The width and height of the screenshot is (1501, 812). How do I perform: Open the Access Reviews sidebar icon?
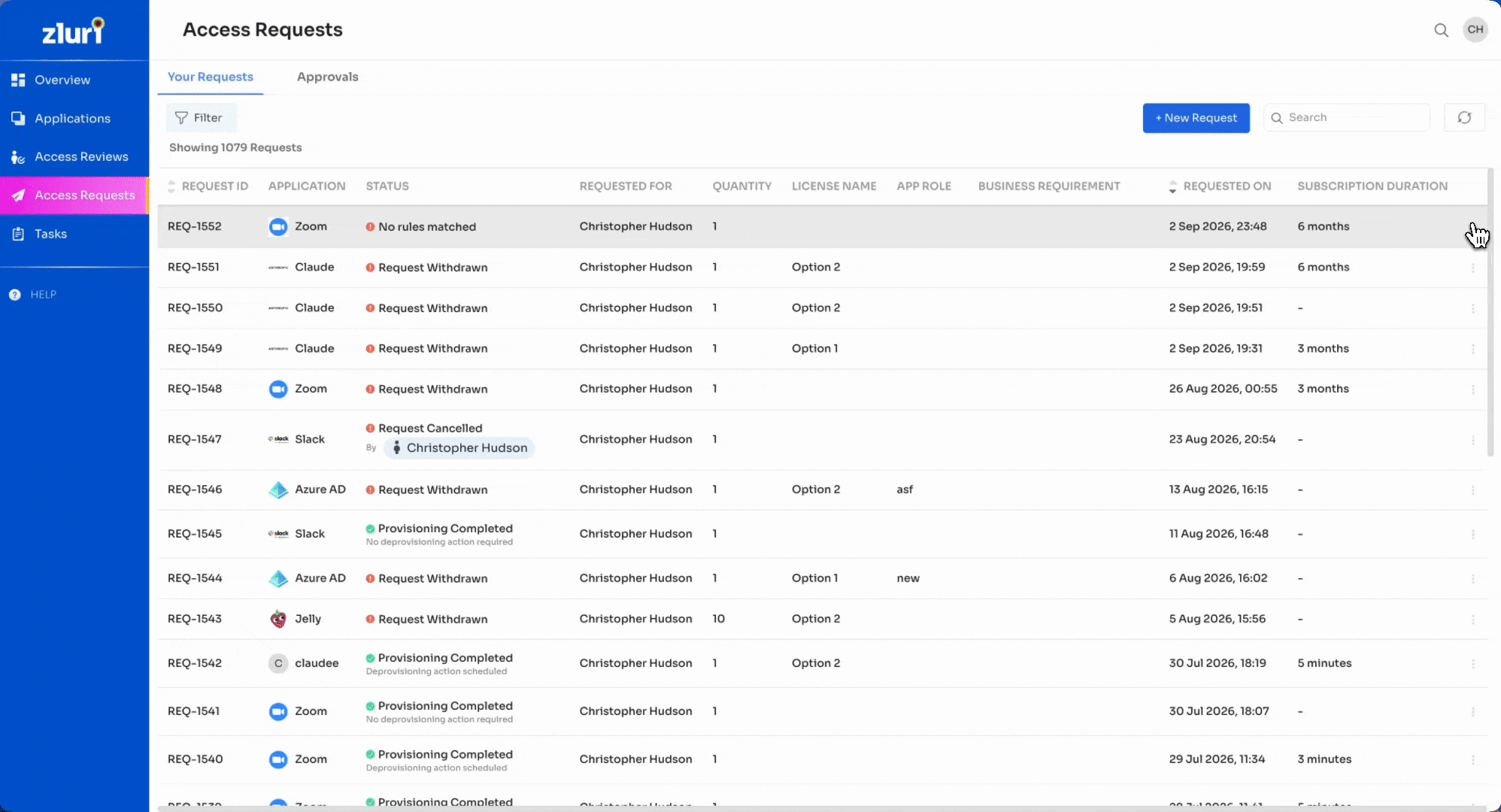point(18,157)
